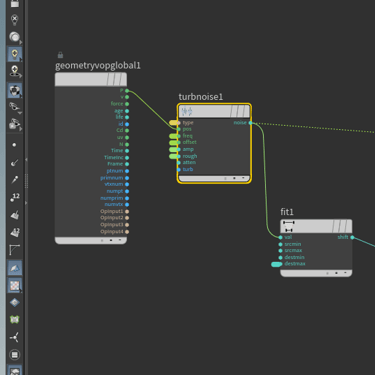
Task: Click the turbnoise1 noise-wave node icon
Action: 187,111
